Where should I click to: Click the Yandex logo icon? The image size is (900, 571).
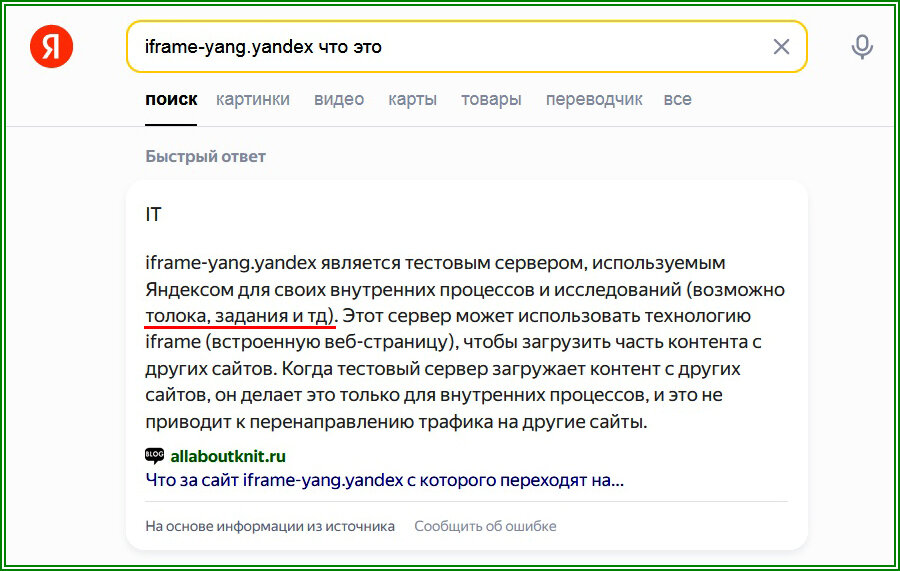click(52, 46)
